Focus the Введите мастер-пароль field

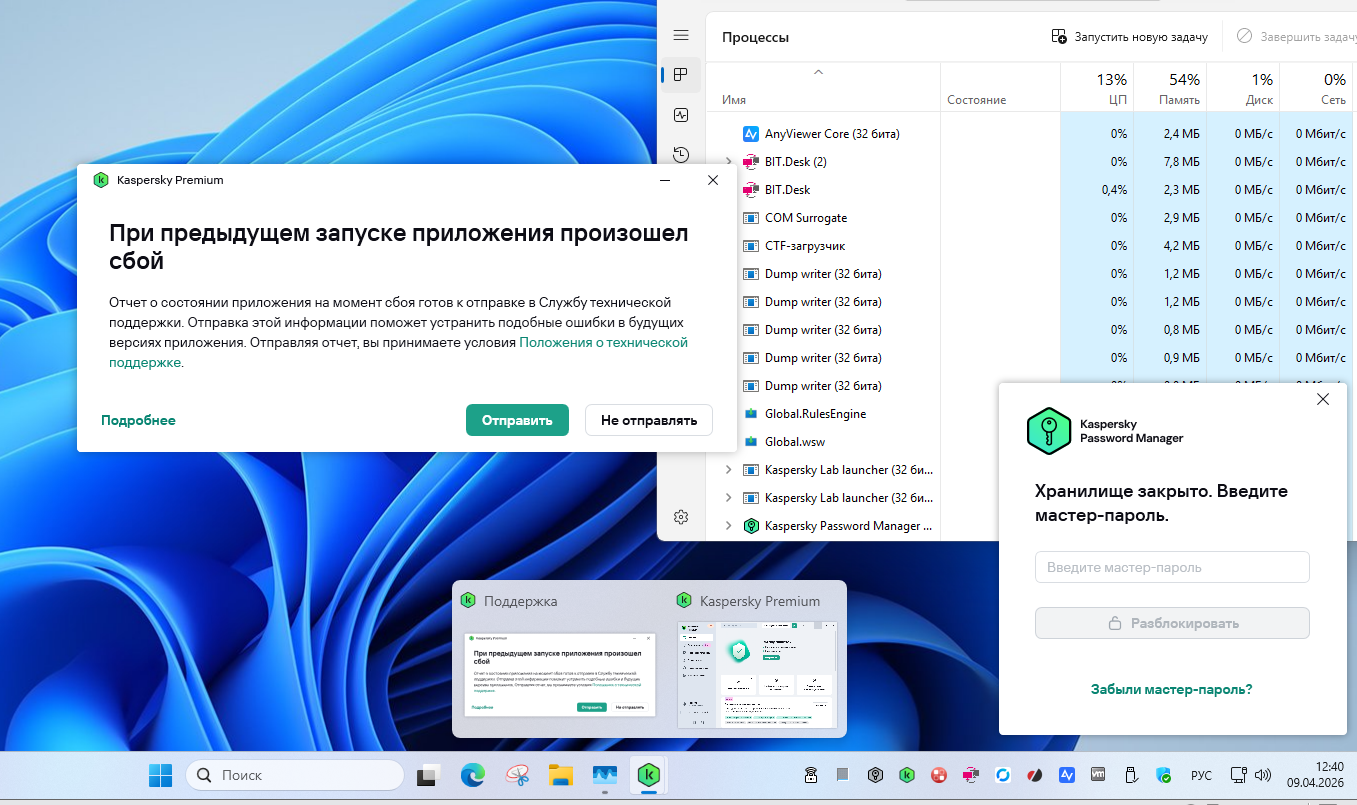(1172, 567)
